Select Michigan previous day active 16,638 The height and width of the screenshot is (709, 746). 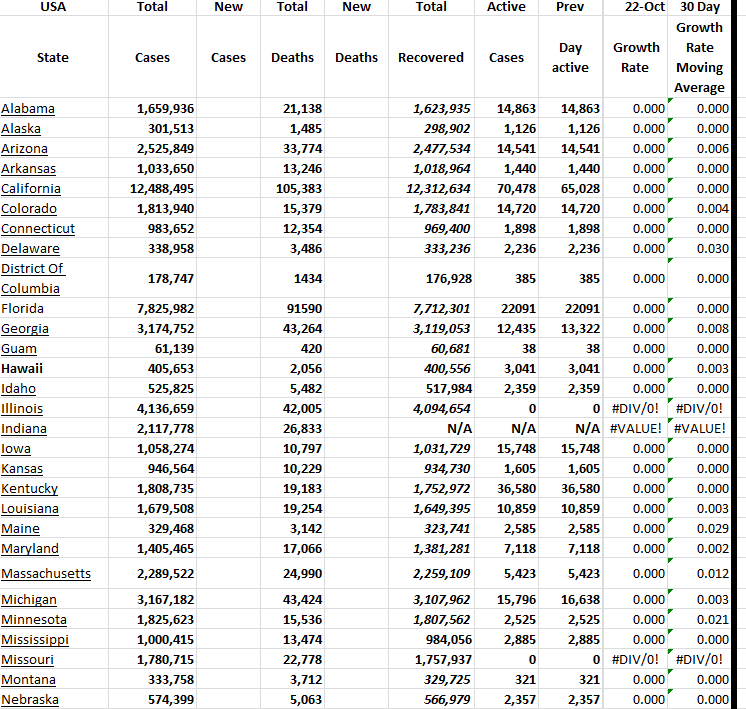(570, 600)
